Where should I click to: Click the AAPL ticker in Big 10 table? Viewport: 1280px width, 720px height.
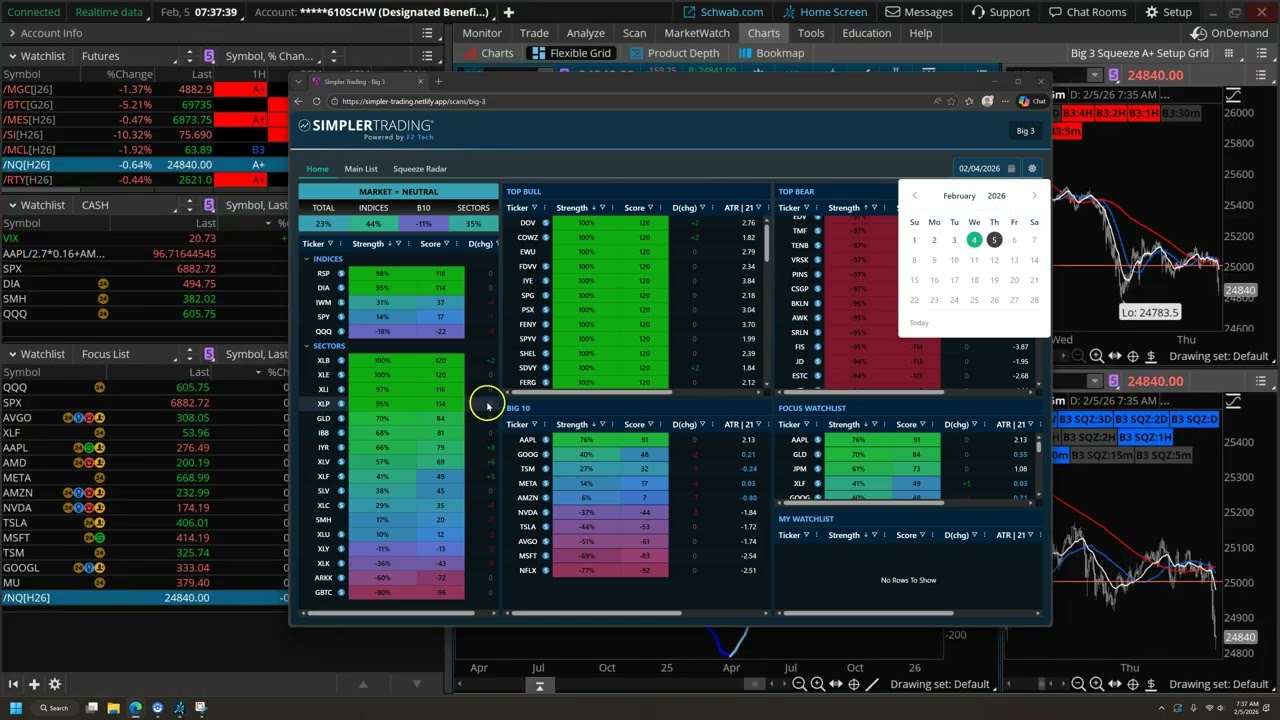coord(527,440)
